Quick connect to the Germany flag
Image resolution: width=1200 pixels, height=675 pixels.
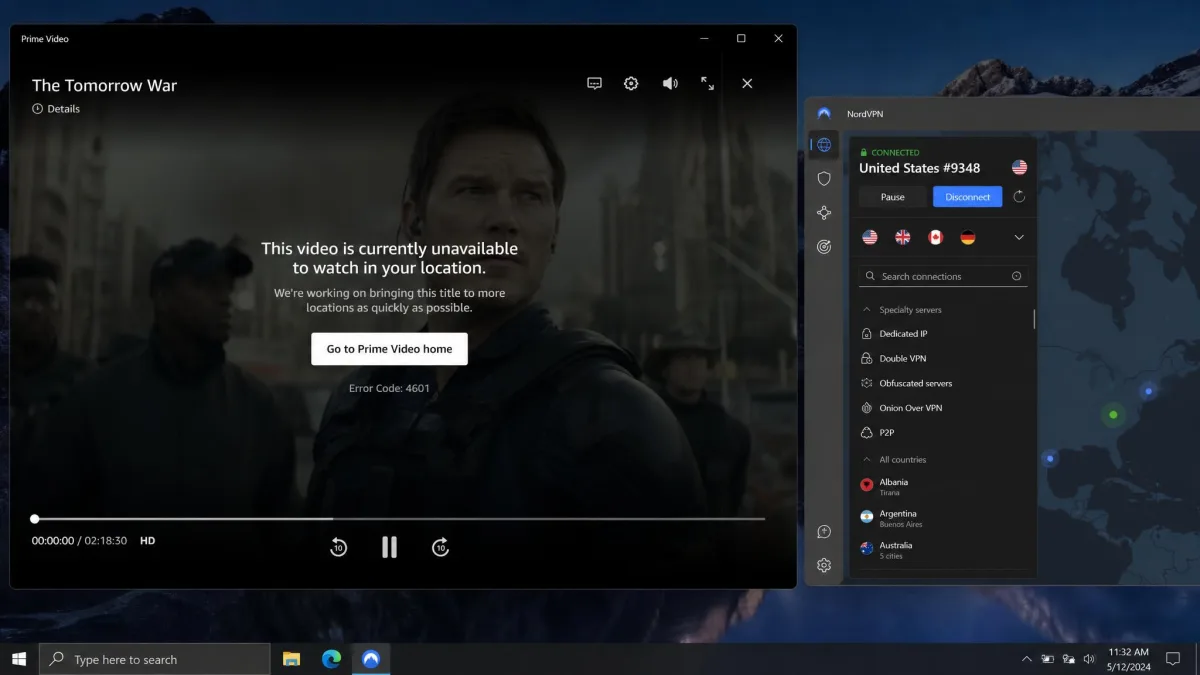point(968,237)
